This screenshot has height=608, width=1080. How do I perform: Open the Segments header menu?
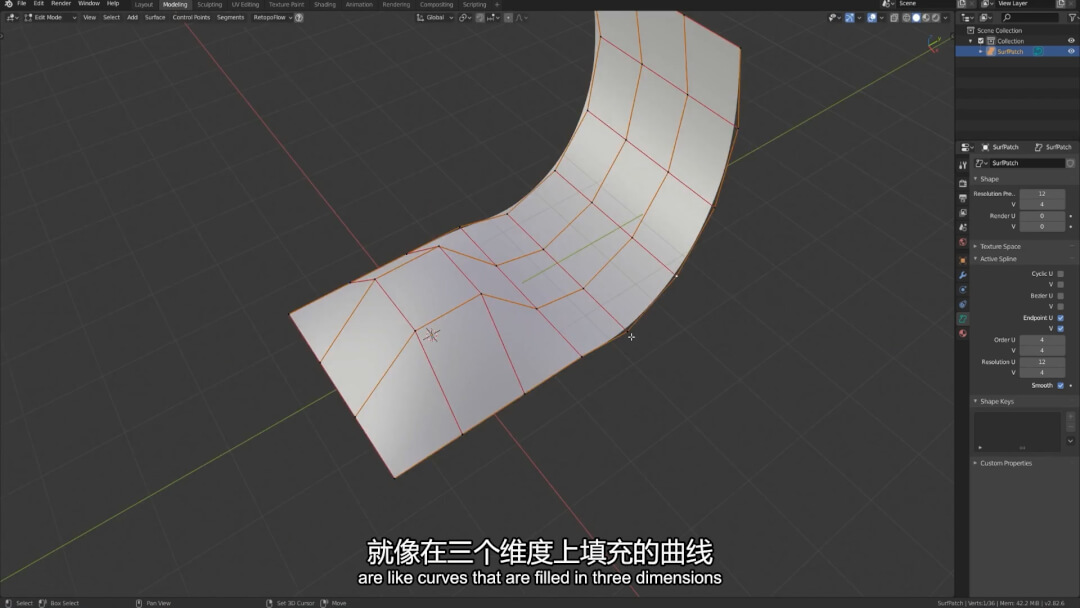[230, 18]
